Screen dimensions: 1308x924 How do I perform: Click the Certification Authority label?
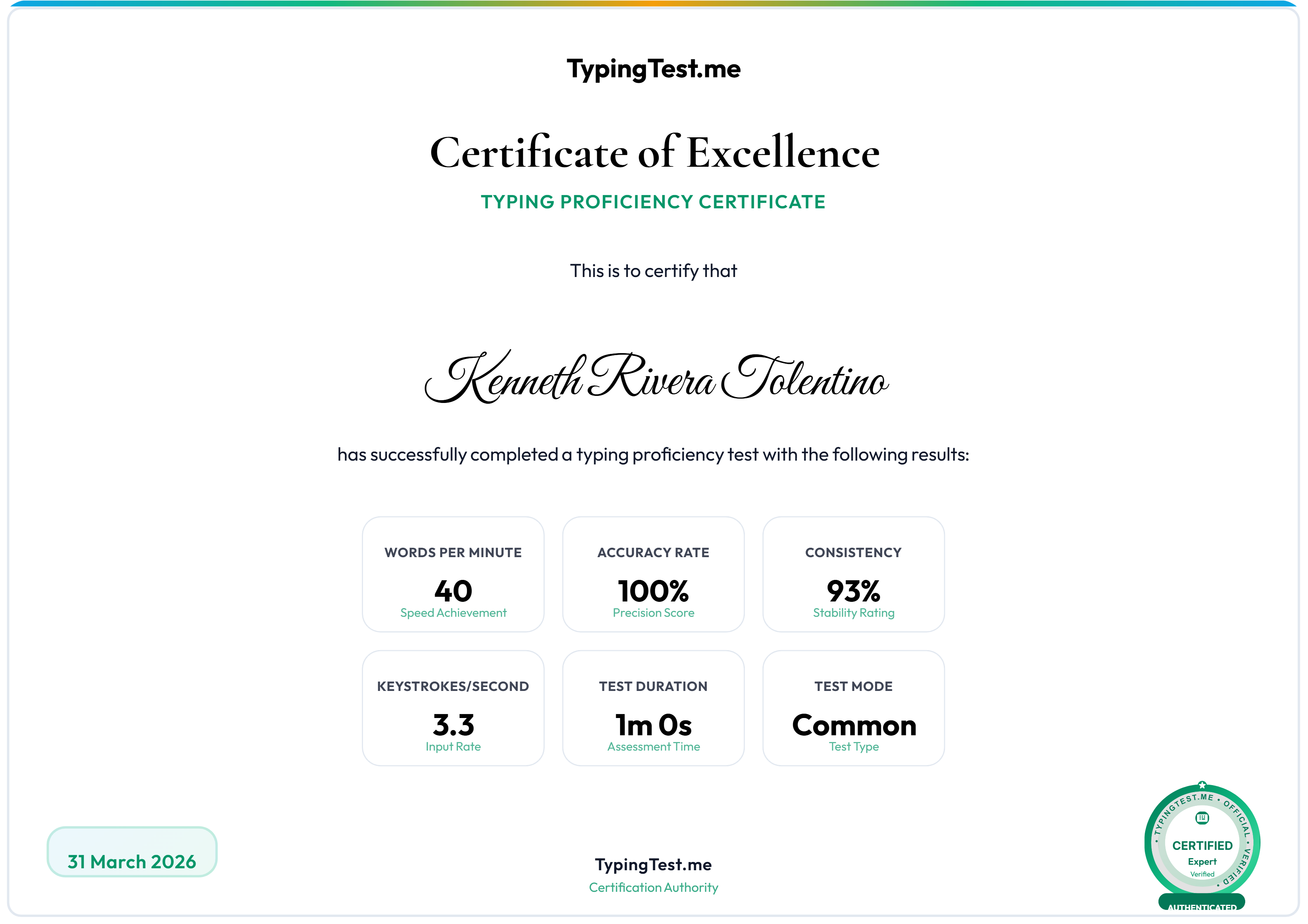[x=653, y=888]
